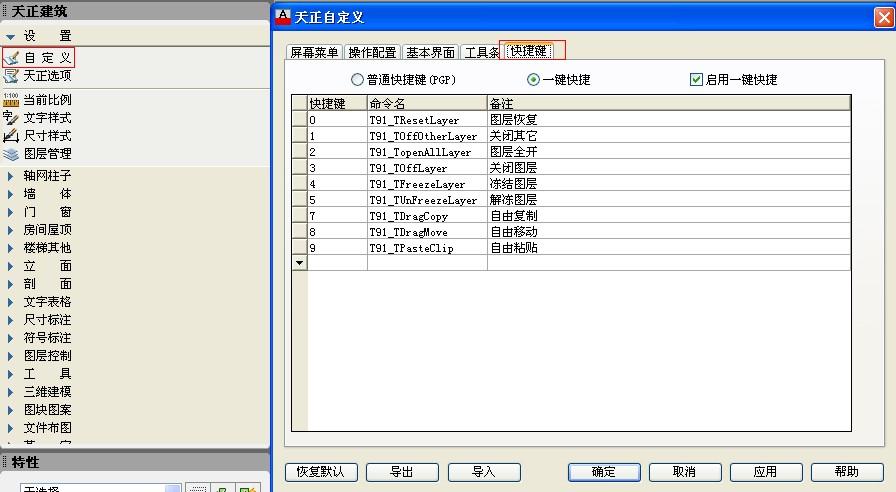896x492 pixels.
Task: Expand the 房间屋顶 menu
Action: point(10,230)
